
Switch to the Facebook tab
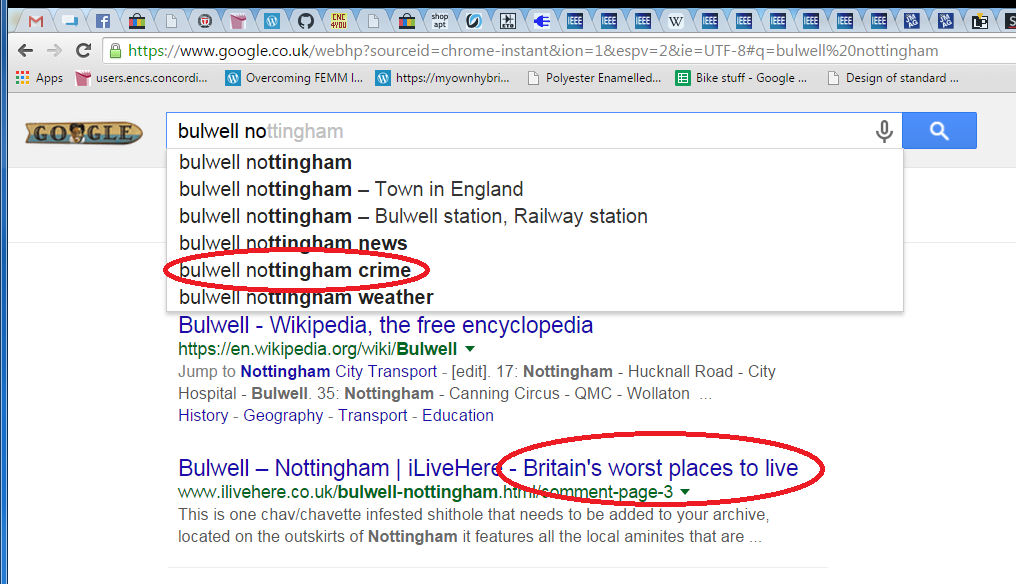point(103,20)
